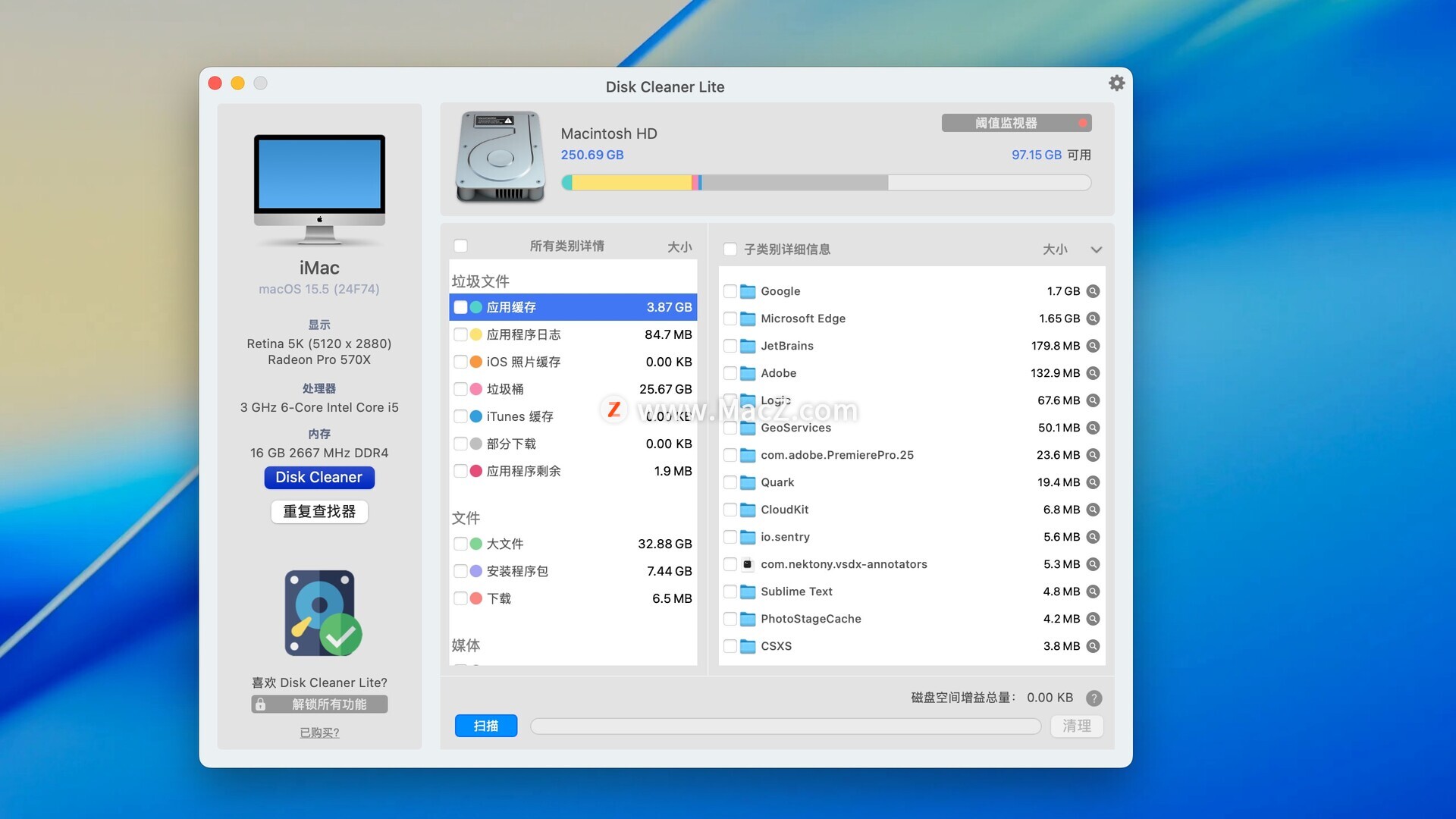Screen dimensions: 1456x819
Task: Click the Disk Cleaner app logo
Action: click(322, 613)
